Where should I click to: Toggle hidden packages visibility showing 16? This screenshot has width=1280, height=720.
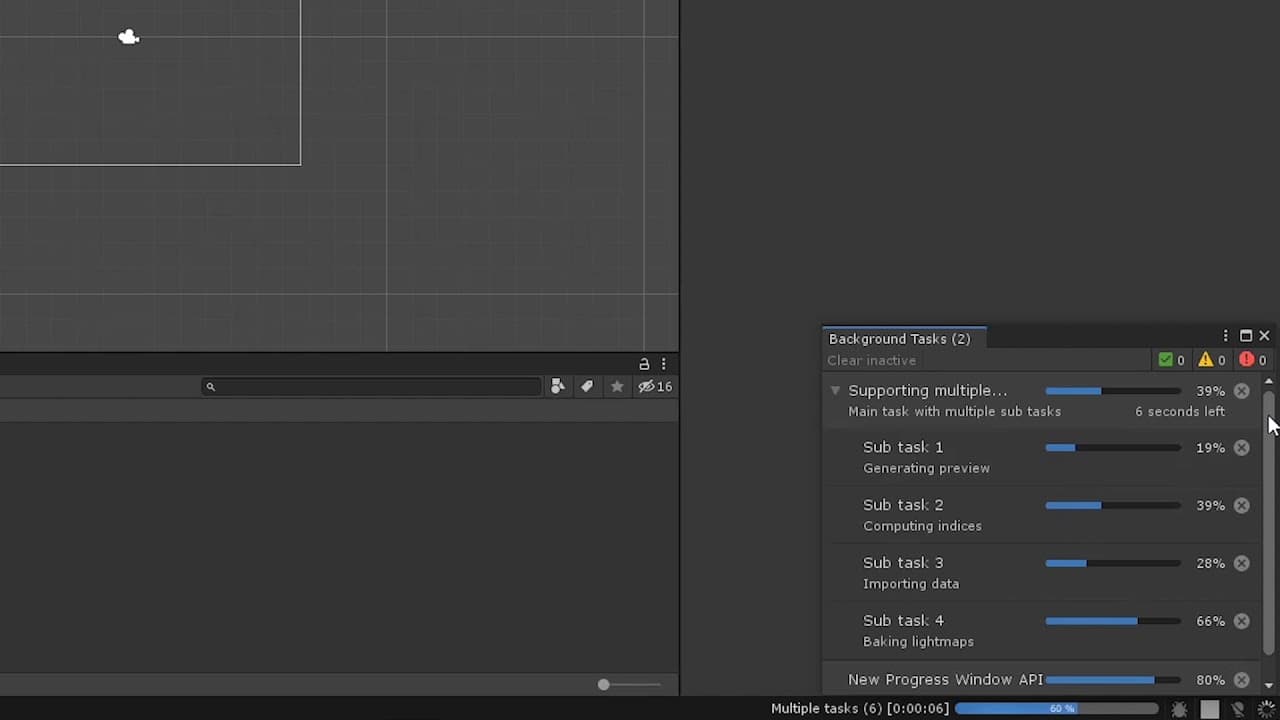tap(655, 387)
